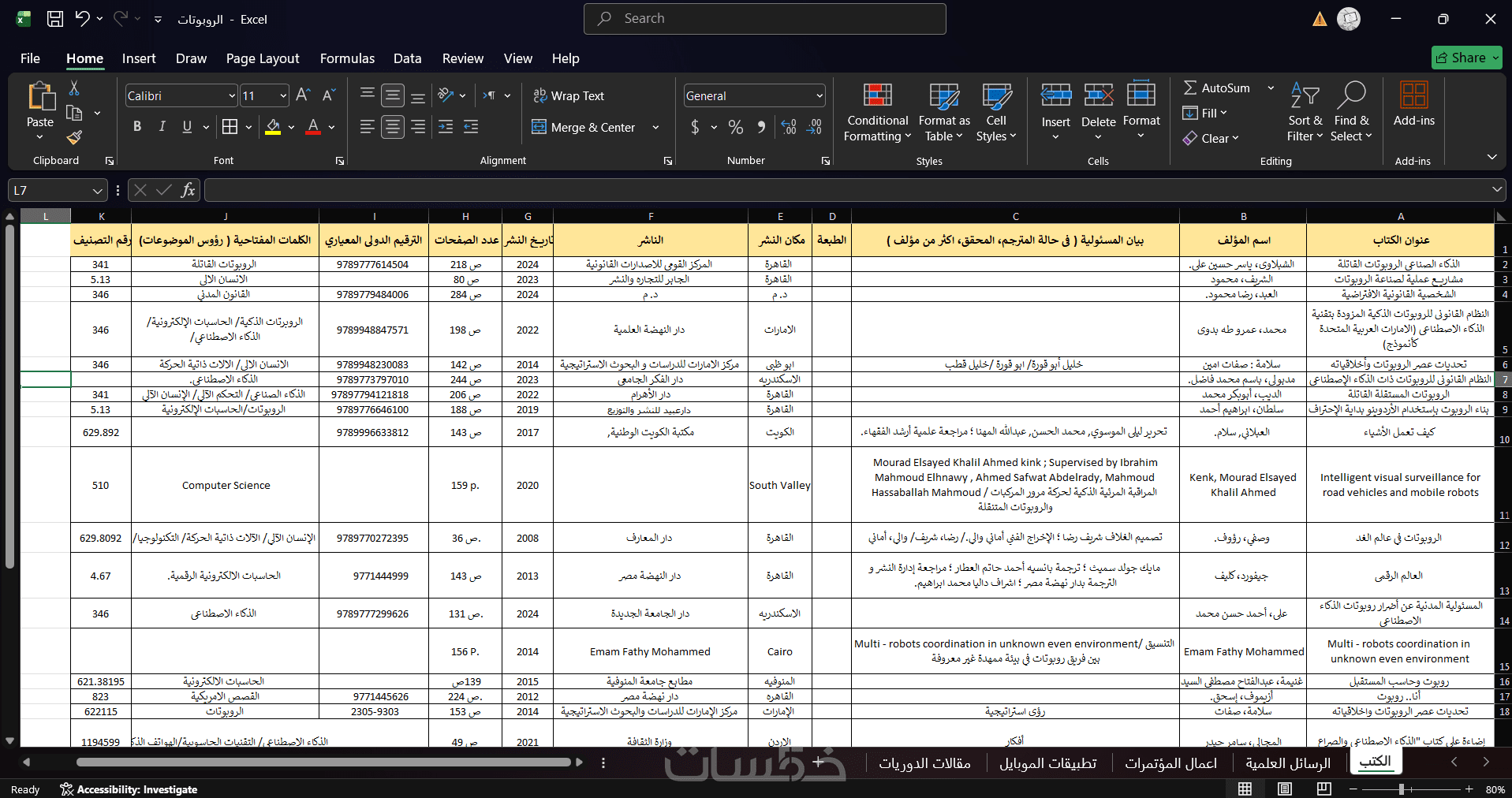Click the Search box in title bar

pyautogui.click(x=764, y=19)
